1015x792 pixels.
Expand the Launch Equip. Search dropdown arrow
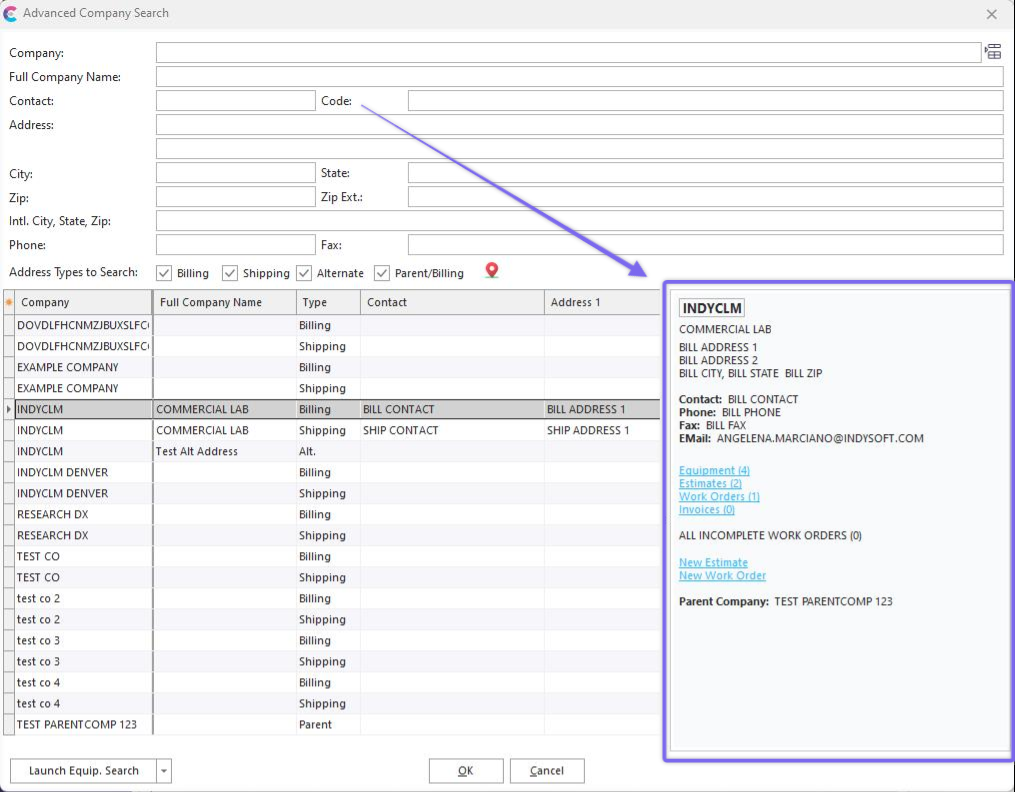point(164,771)
